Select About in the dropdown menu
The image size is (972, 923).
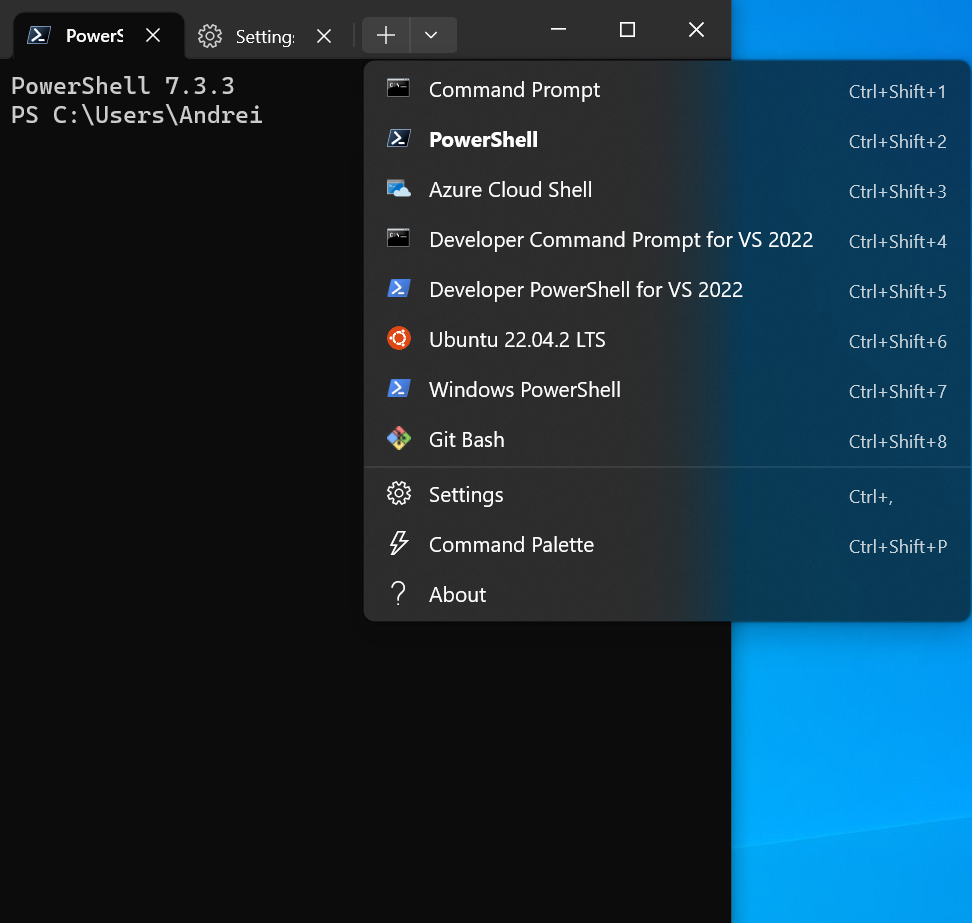click(x=666, y=594)
